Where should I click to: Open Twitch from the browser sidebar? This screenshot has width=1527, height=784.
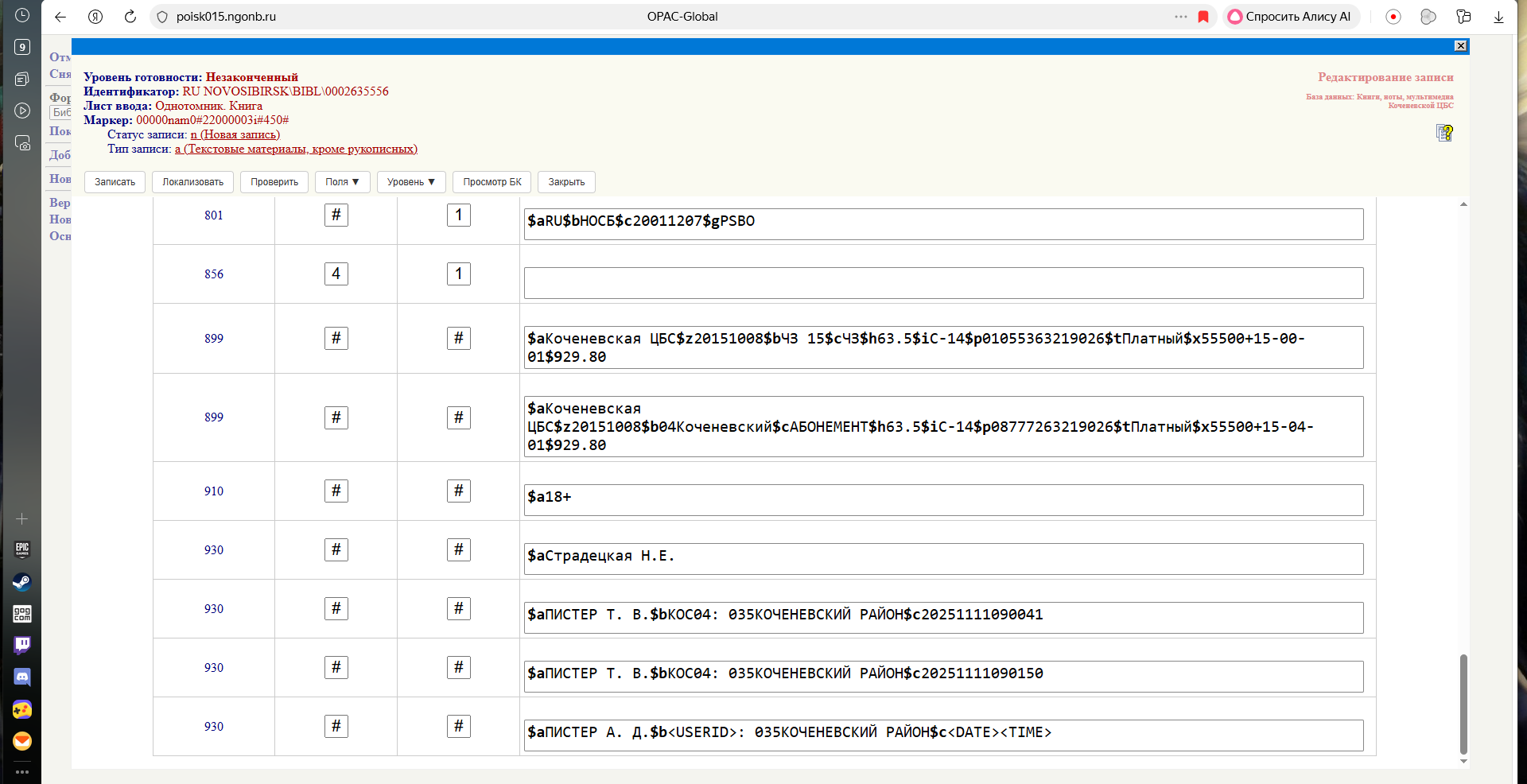(22, 645)
